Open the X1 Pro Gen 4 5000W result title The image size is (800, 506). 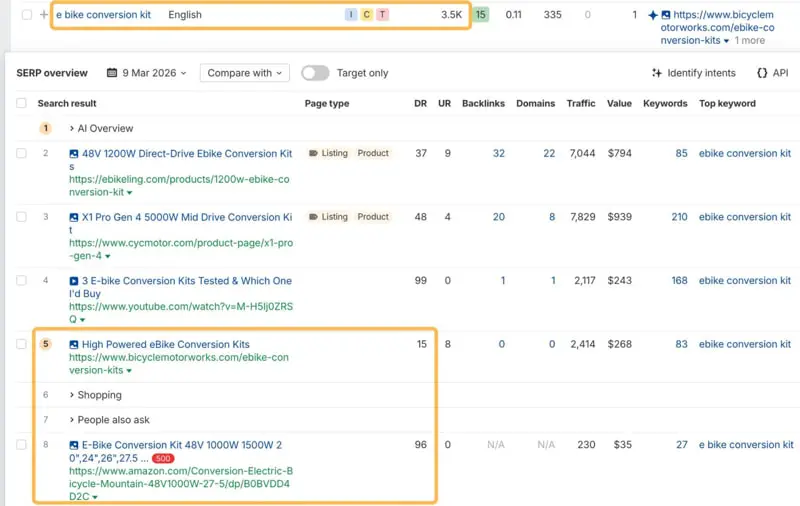pos(181,223)
